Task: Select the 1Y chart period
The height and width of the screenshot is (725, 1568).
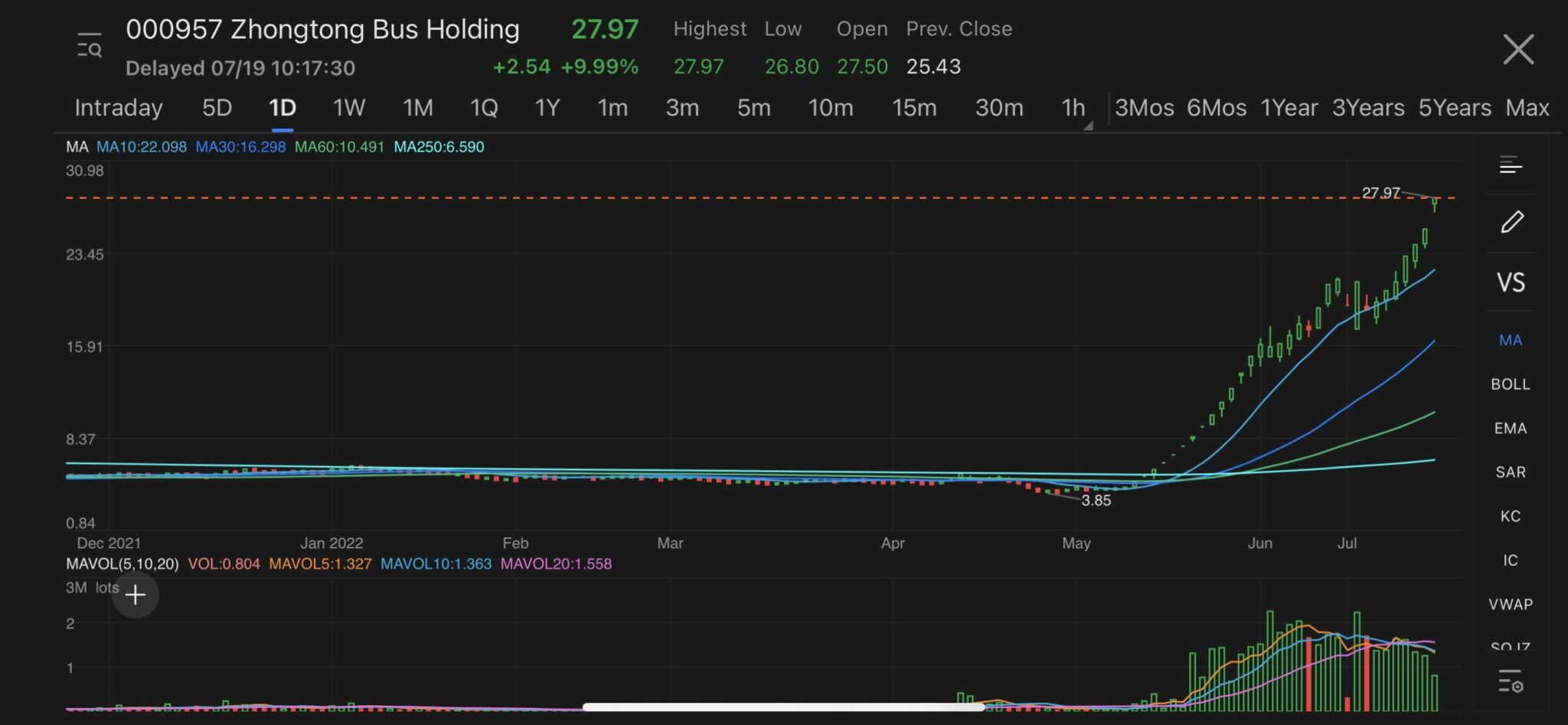Action: coord(547,108)
